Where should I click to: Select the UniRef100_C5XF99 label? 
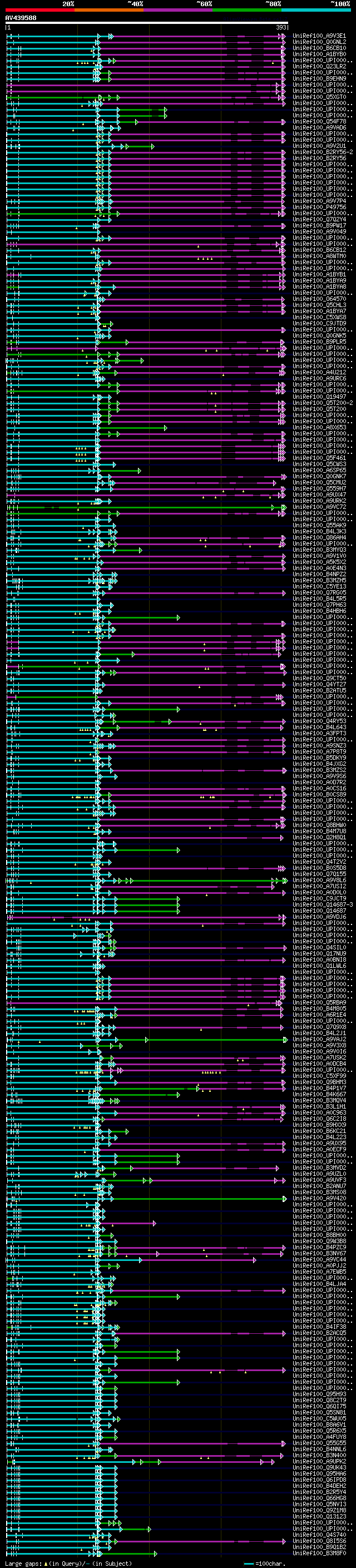tap(319, 1076)
